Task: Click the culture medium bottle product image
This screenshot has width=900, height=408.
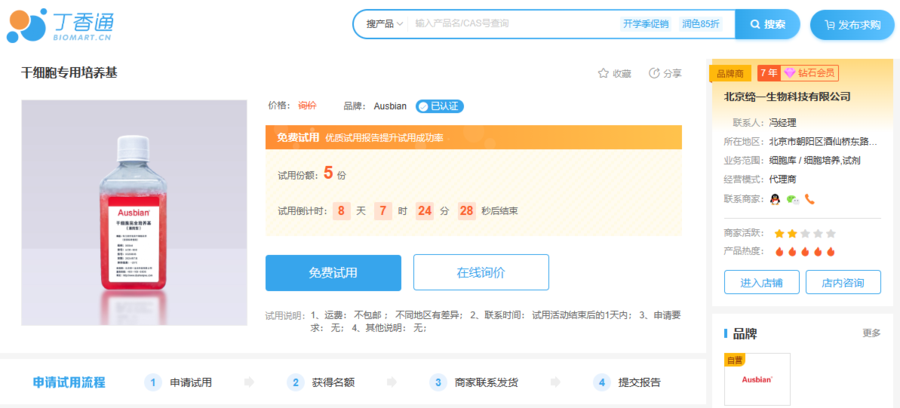Action: [134, 212]
